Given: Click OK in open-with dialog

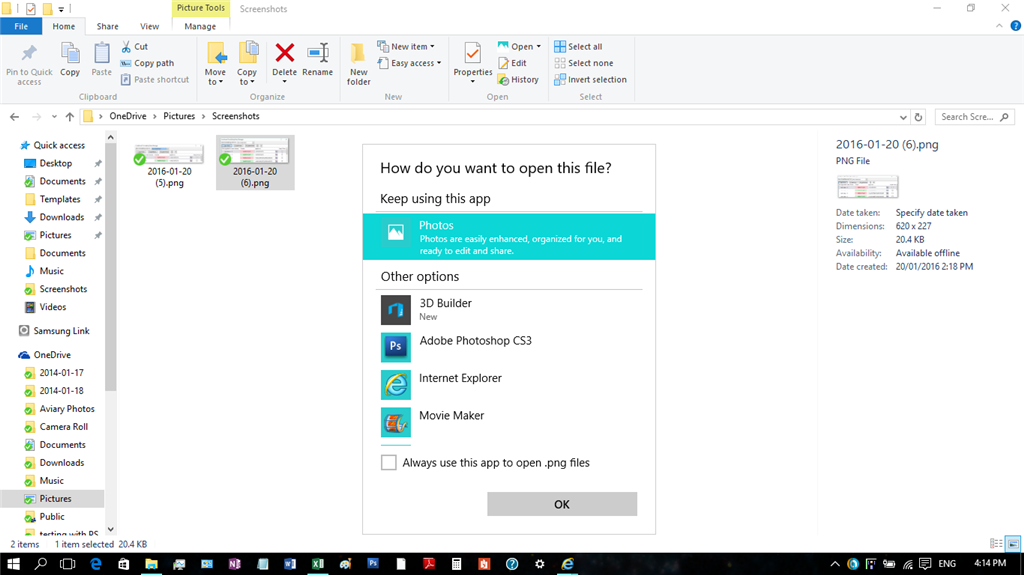Looking at the screenshot, I should coord(562,504).
